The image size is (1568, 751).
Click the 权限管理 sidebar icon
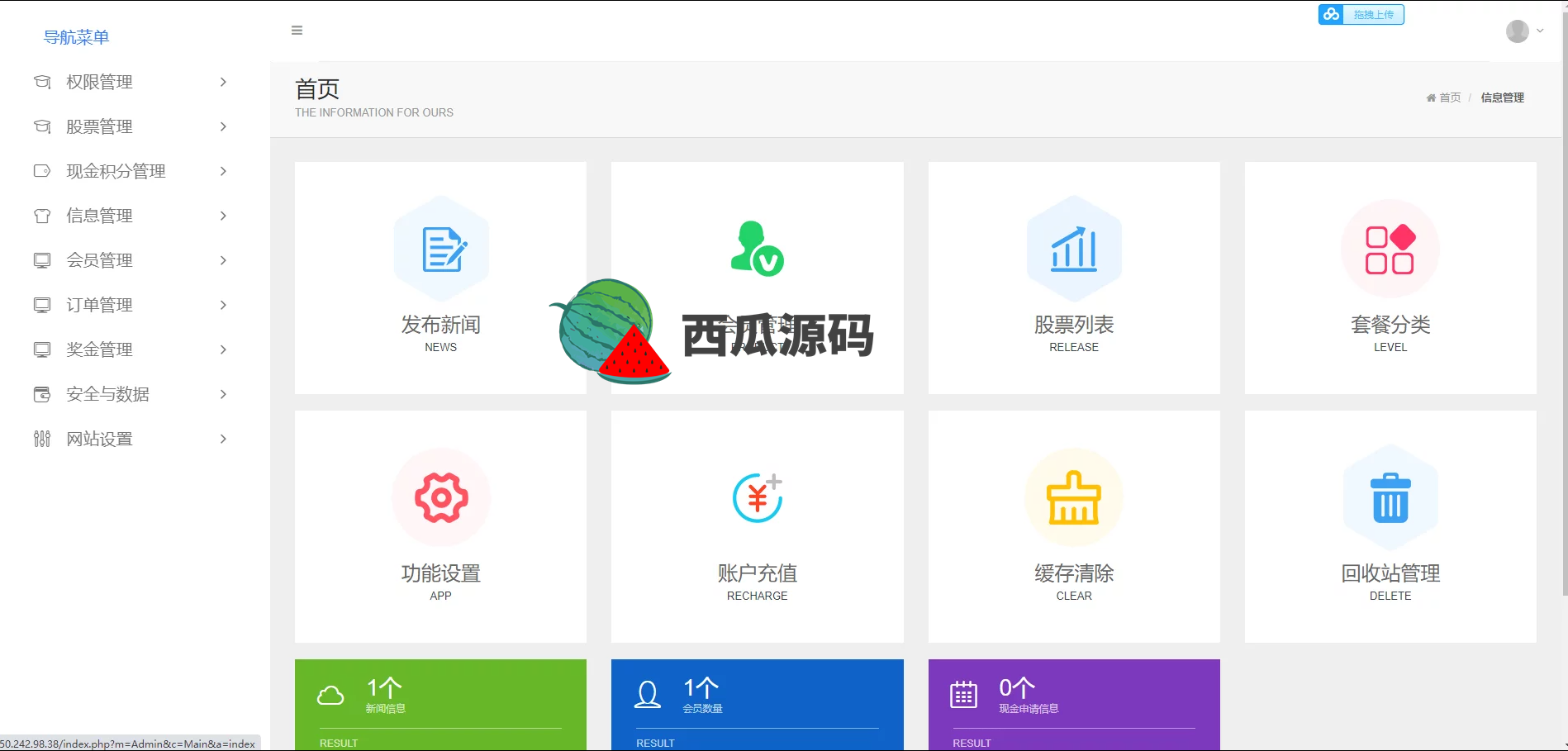[x=42, y=82]
